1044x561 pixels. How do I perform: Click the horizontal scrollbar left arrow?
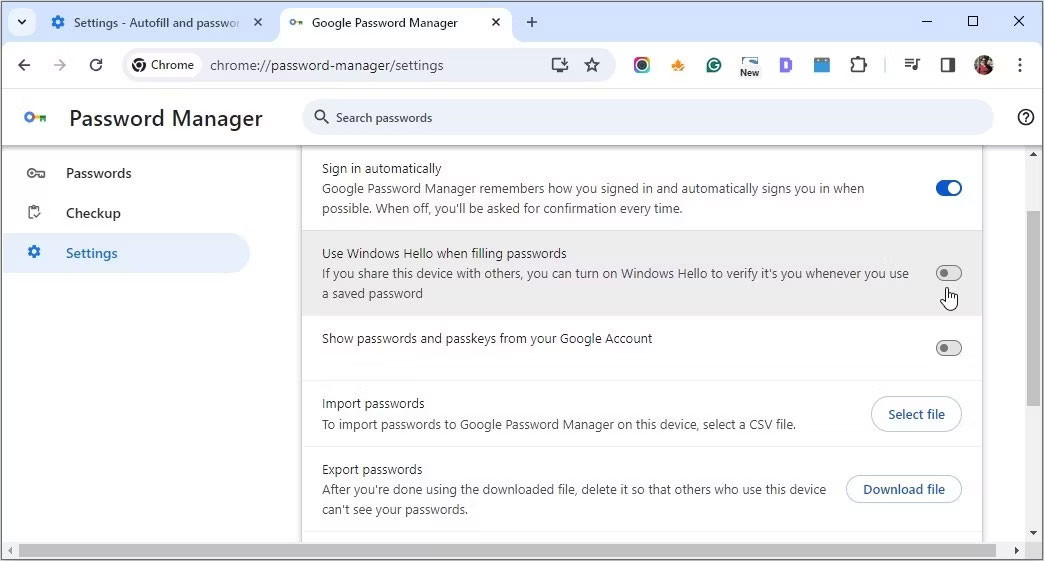[x=10, y=550]
